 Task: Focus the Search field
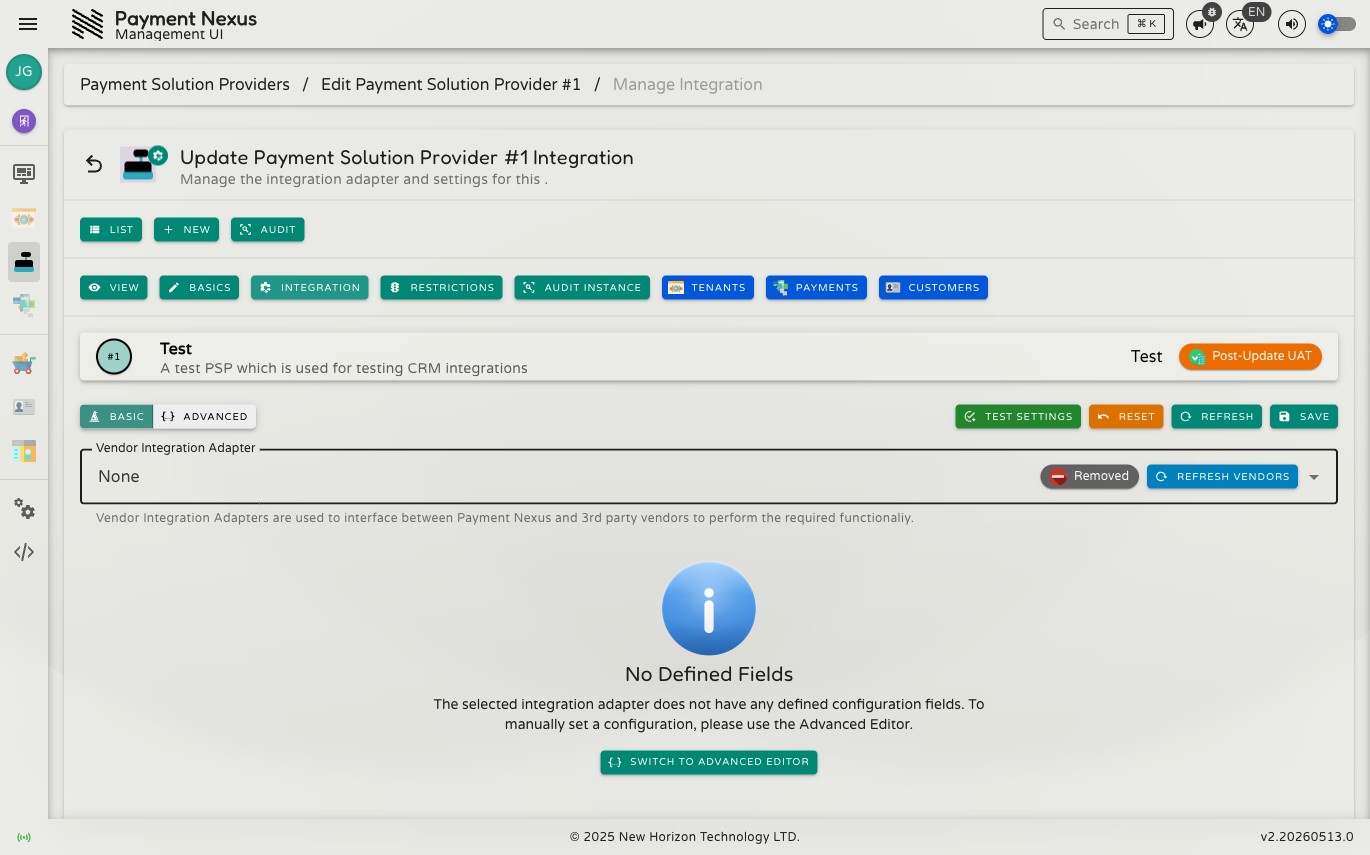[x=1108, y=24]
